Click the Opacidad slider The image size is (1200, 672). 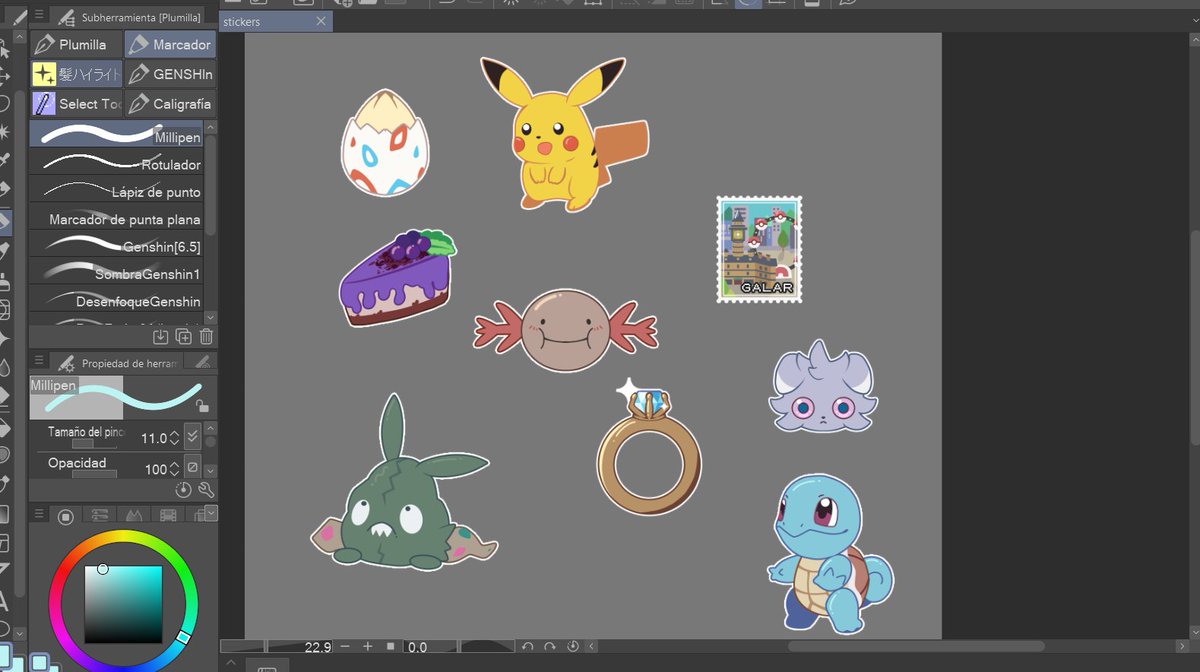click(94, 474)
